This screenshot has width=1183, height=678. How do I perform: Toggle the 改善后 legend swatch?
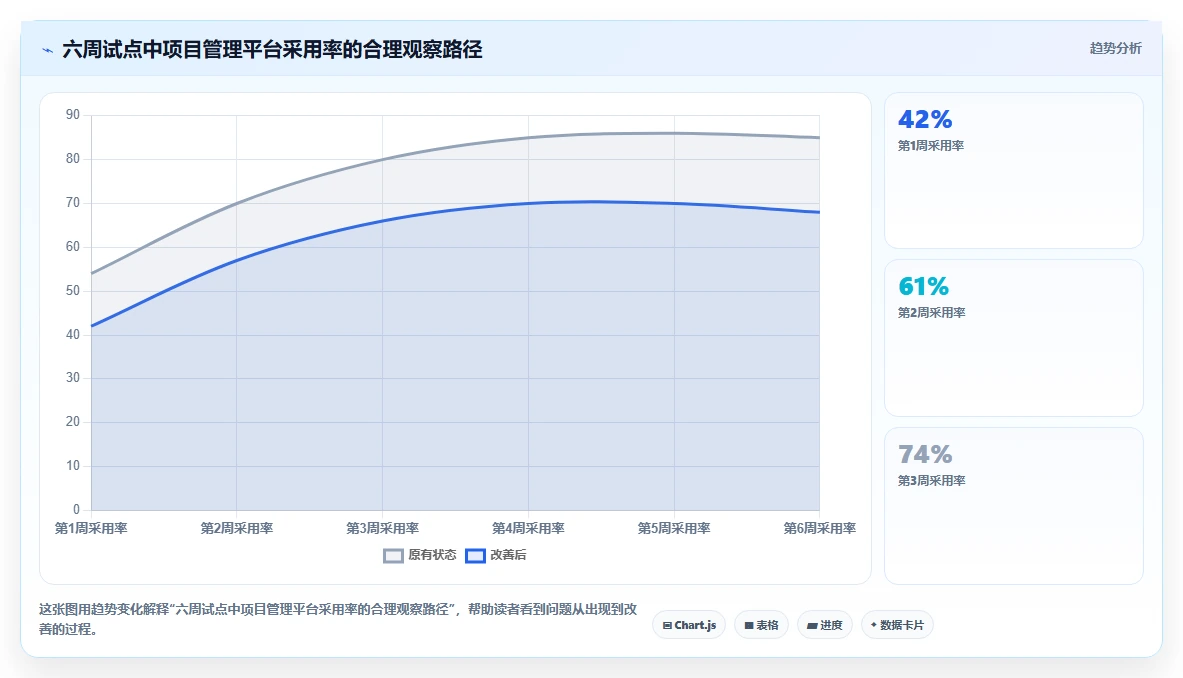[475, 556]
